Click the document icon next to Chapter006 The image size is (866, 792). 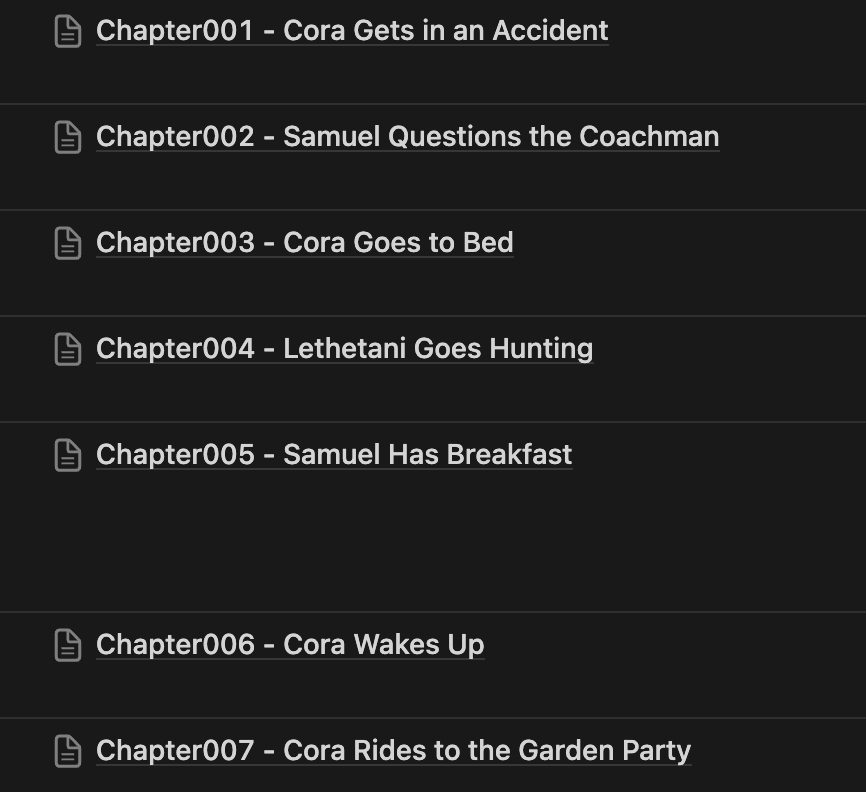click(x=67, y=645)
